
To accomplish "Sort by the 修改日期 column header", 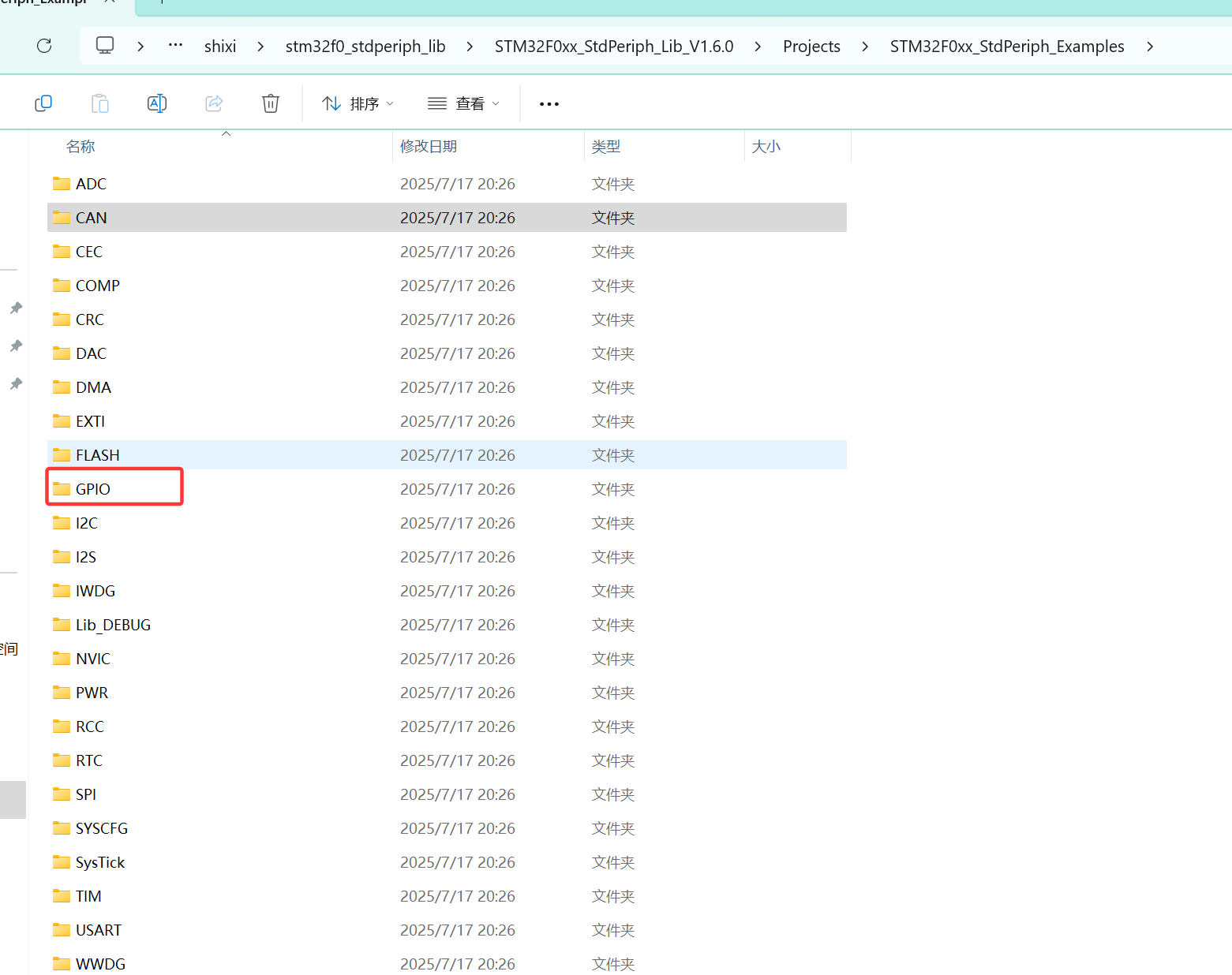I will [429, 147].
